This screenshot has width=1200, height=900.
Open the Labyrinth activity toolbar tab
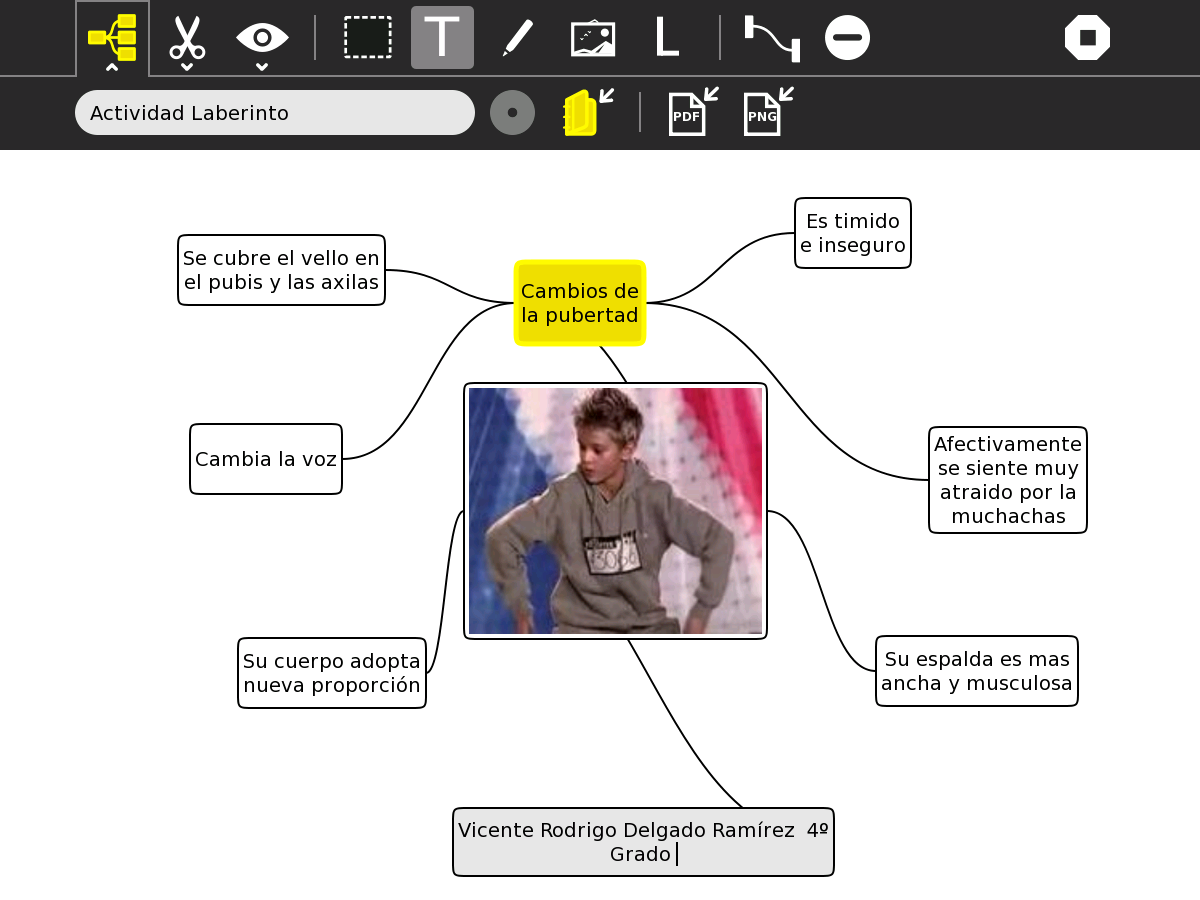tap(112, 37)
